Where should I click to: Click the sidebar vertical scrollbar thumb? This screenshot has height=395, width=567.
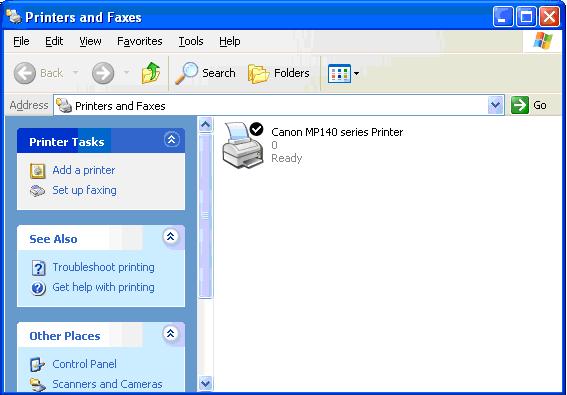[205, 216]
